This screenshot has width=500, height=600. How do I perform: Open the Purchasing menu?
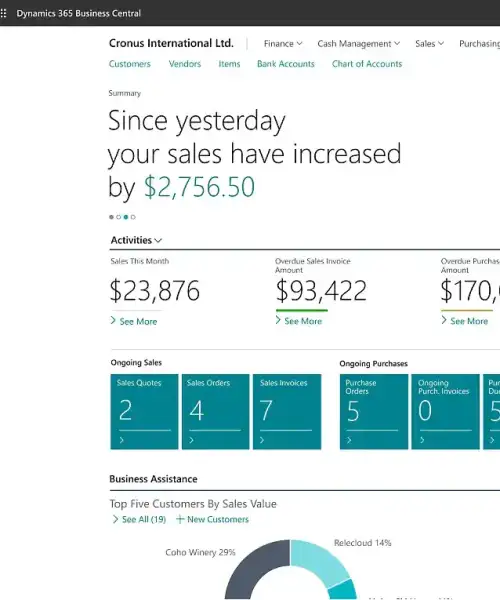click(x=479, y=44)
